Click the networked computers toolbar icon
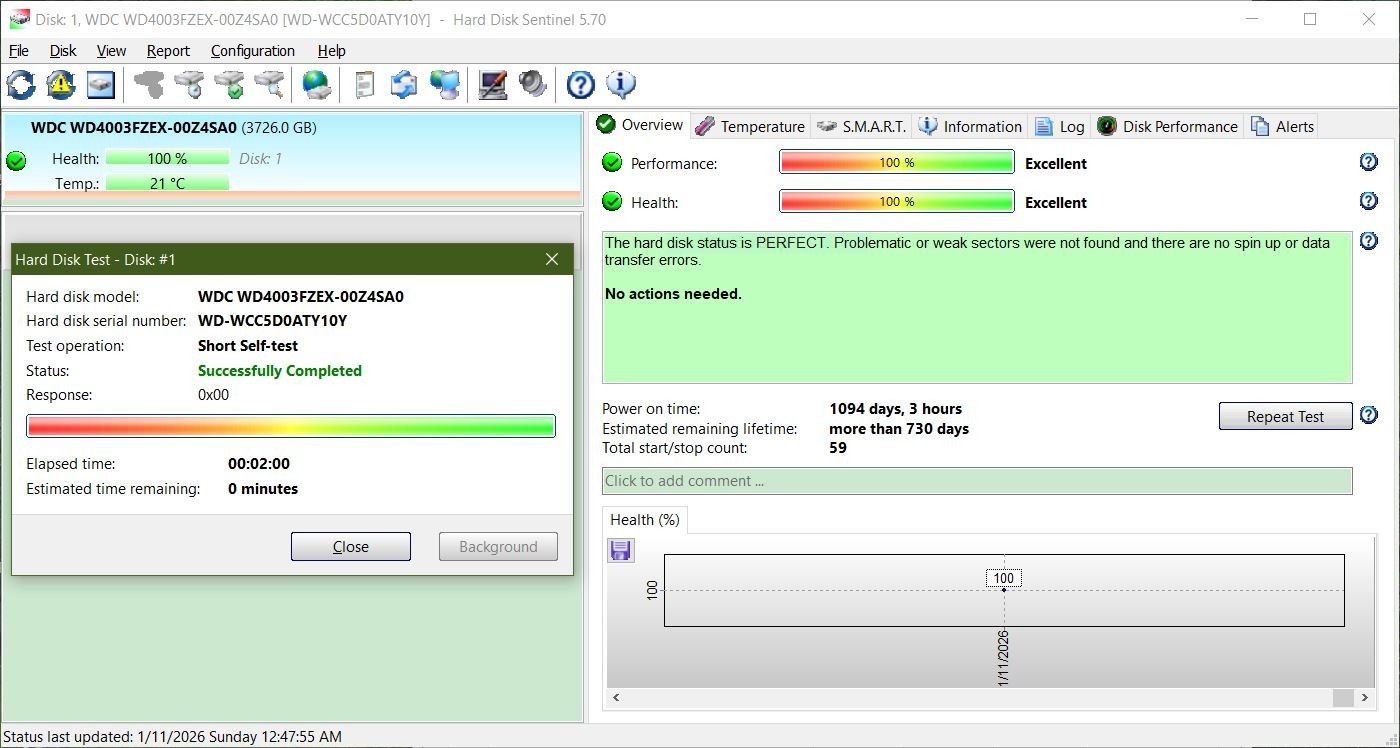 pyautogui.click(x=444, y=85)
